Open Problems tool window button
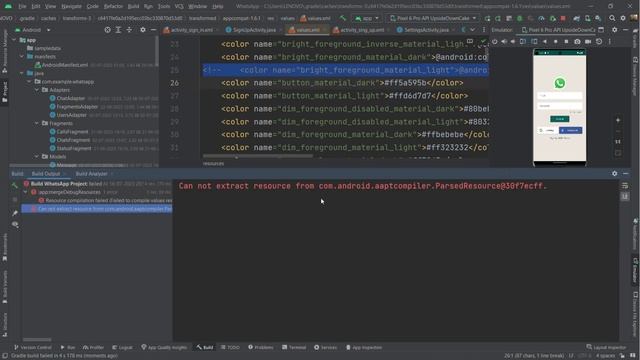This screenshot has width=640, height=360. [x=261, y=347]
